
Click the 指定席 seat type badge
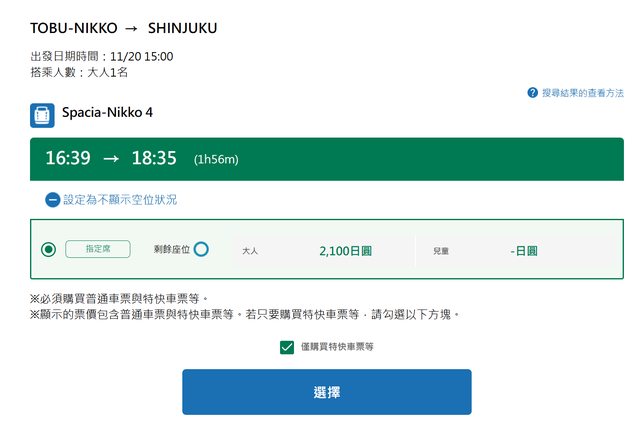(98, 249)
